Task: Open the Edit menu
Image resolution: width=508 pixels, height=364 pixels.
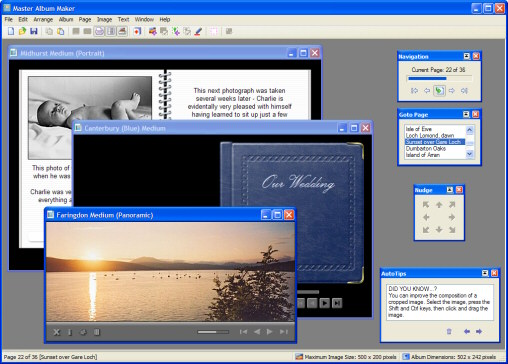Action: click(23, 19)
